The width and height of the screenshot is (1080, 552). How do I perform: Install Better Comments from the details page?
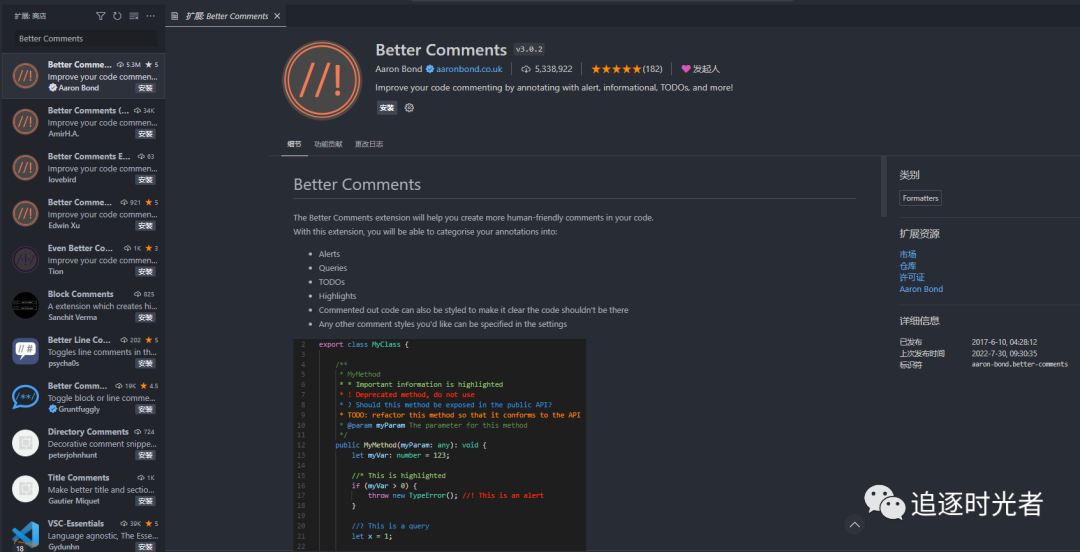pyautogui.click(x=387, y=108)
